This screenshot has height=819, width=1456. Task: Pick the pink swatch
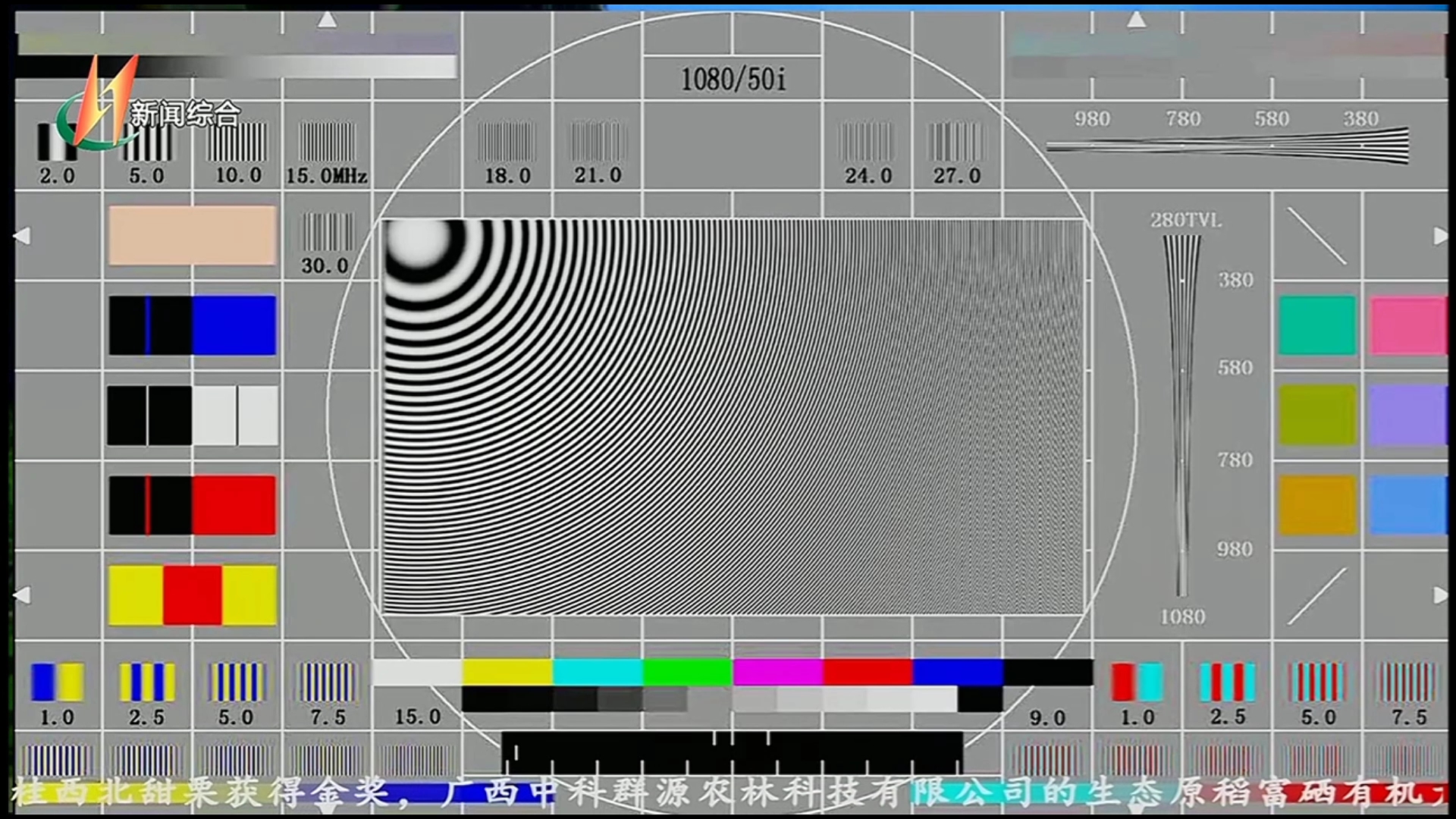click(1408, 325)
